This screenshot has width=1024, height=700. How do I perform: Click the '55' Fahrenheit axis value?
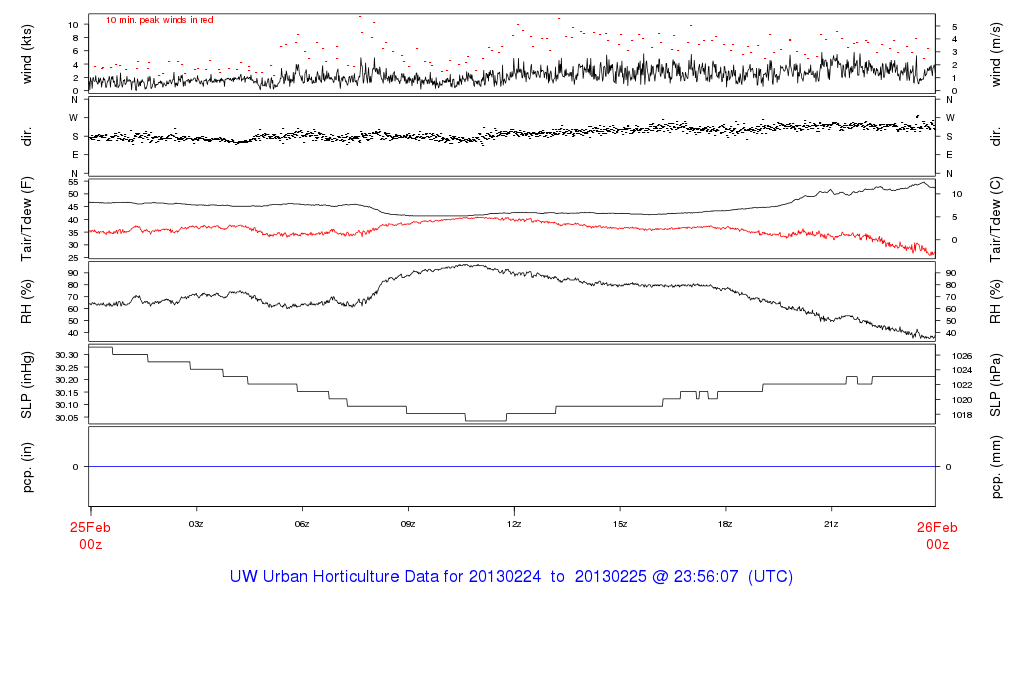(73, 182)
